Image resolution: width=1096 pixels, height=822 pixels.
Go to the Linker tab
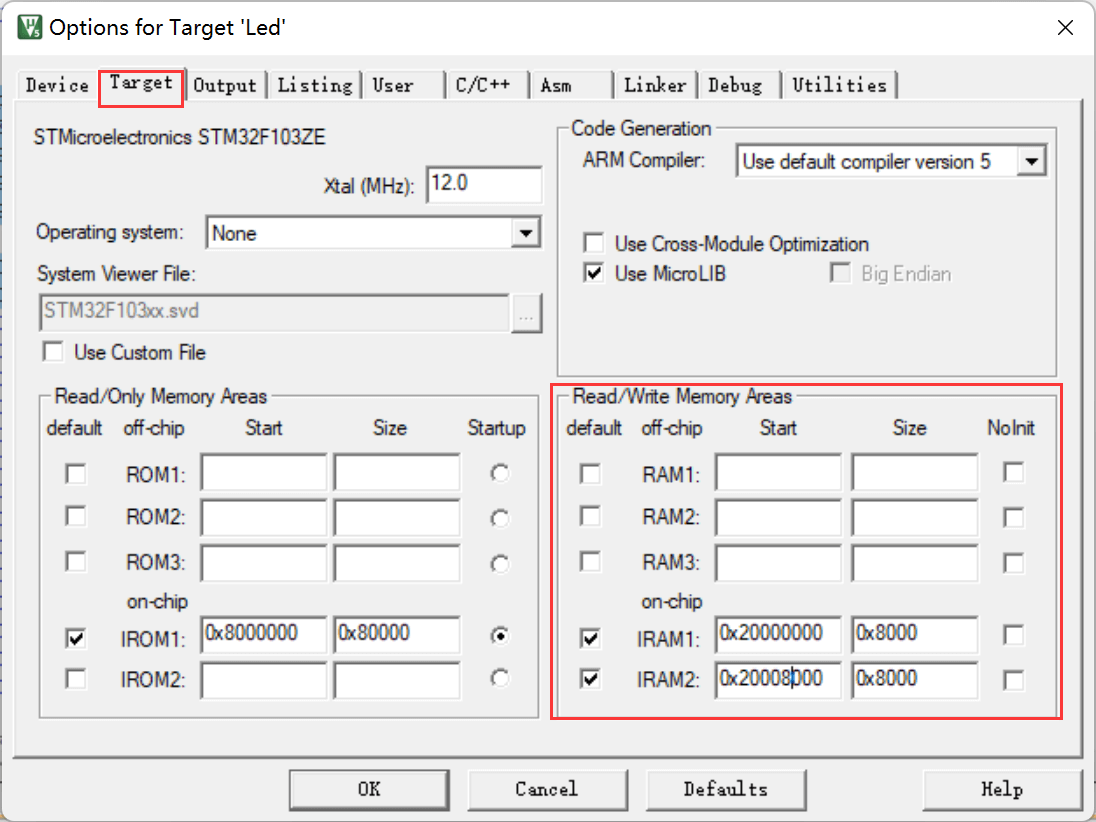[x=655, y=86]
